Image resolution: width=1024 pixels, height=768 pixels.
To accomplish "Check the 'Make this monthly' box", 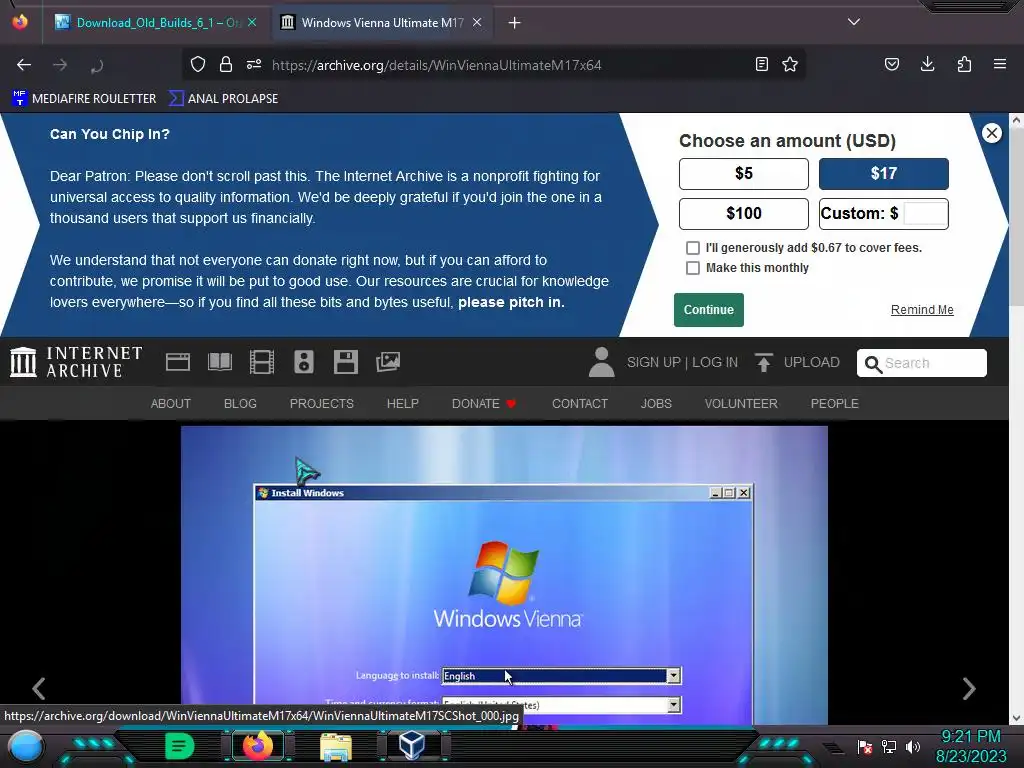I will tap(693, 268).
